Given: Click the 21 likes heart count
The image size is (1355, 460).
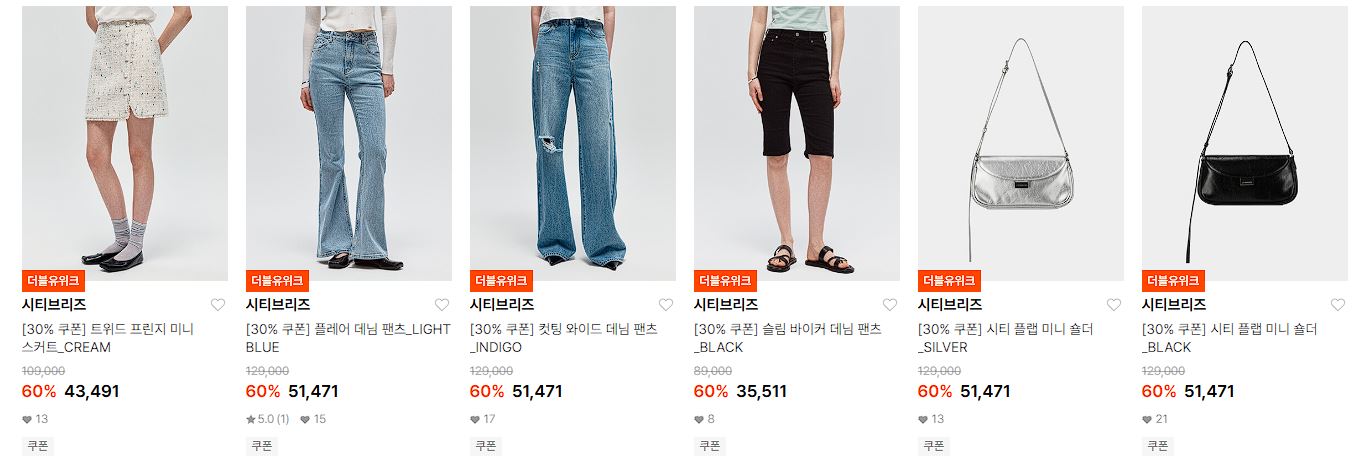Looking at the screenshot, I should pos(1155,419).
